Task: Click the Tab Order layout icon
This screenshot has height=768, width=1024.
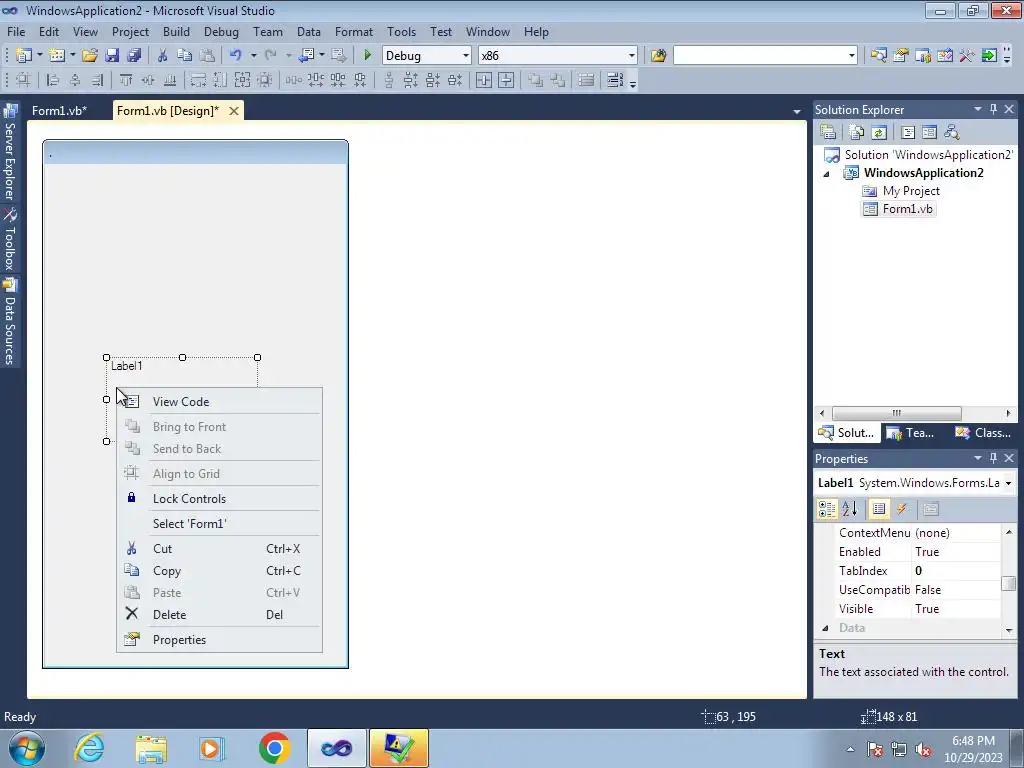Action: pyautogui.click(x=615, y=80)
